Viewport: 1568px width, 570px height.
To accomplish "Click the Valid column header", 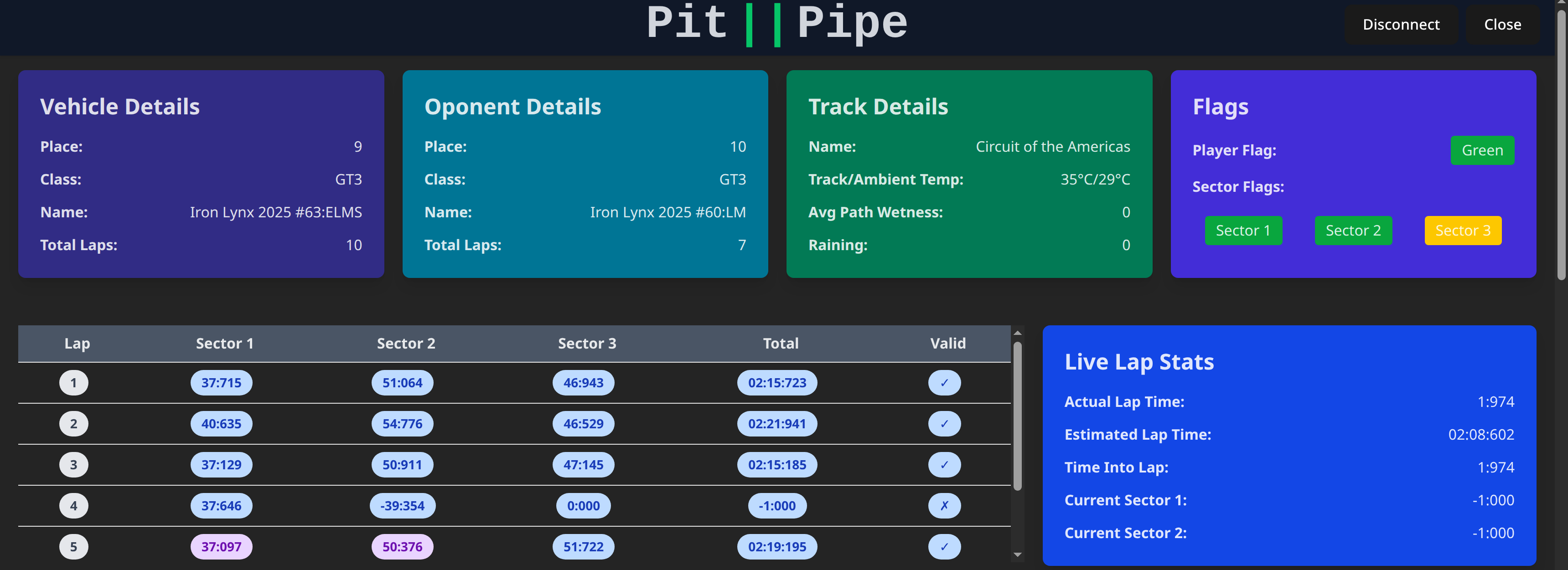I will tap(948, 343).
